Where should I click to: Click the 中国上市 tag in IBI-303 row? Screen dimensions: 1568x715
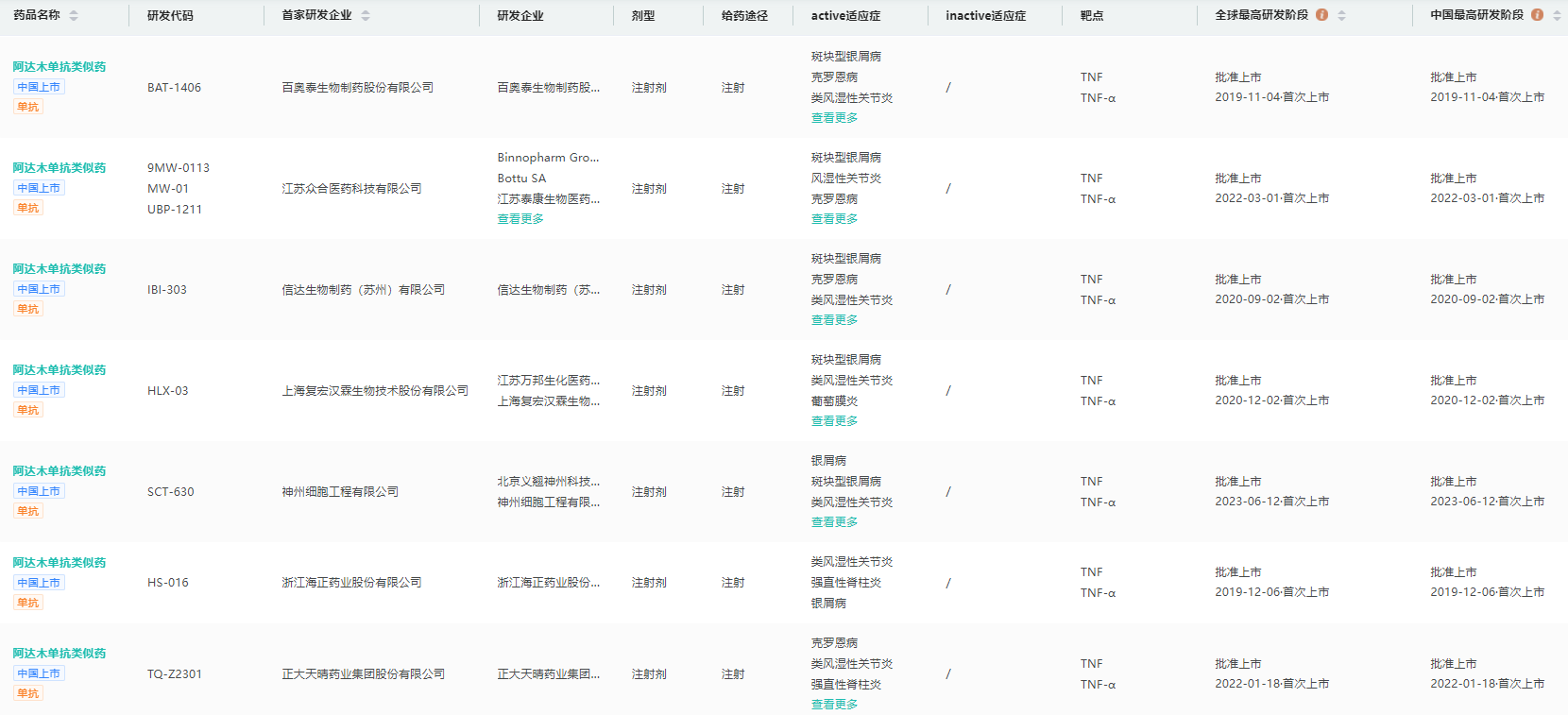tap(39, 289)
